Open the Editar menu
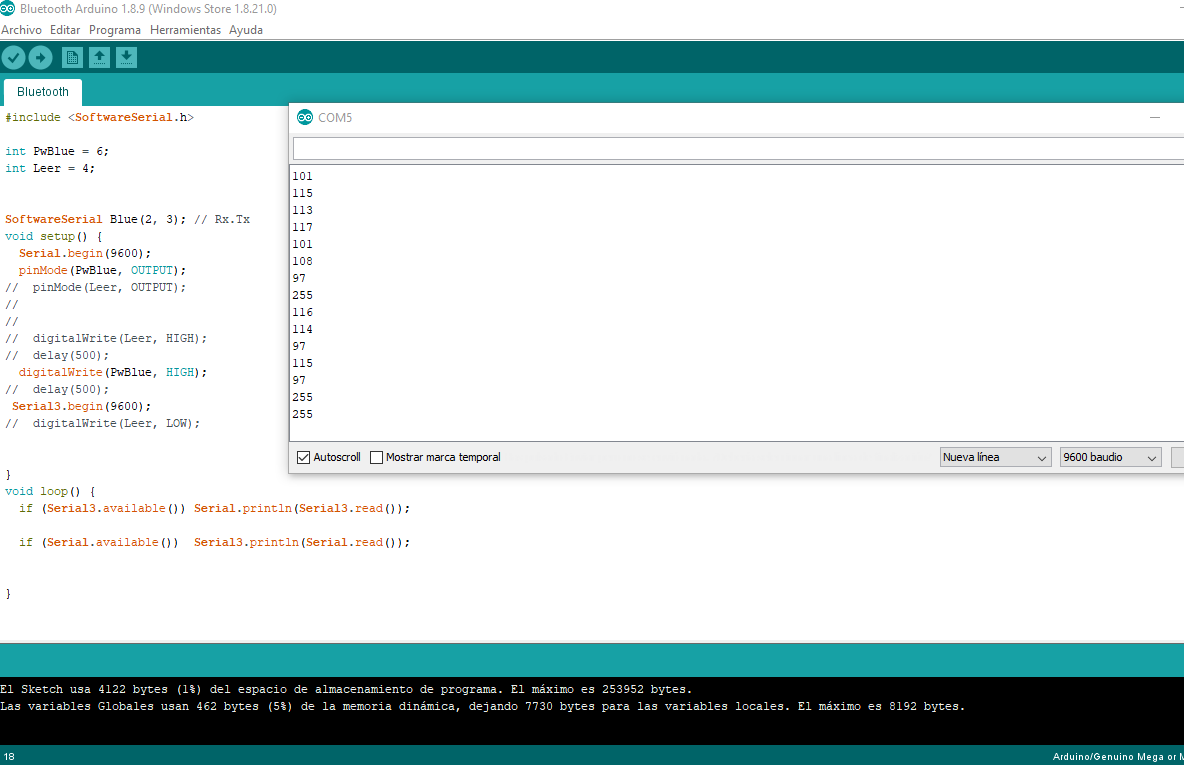The width and height of the screenshot is (1184, 765). click(65, 30)
